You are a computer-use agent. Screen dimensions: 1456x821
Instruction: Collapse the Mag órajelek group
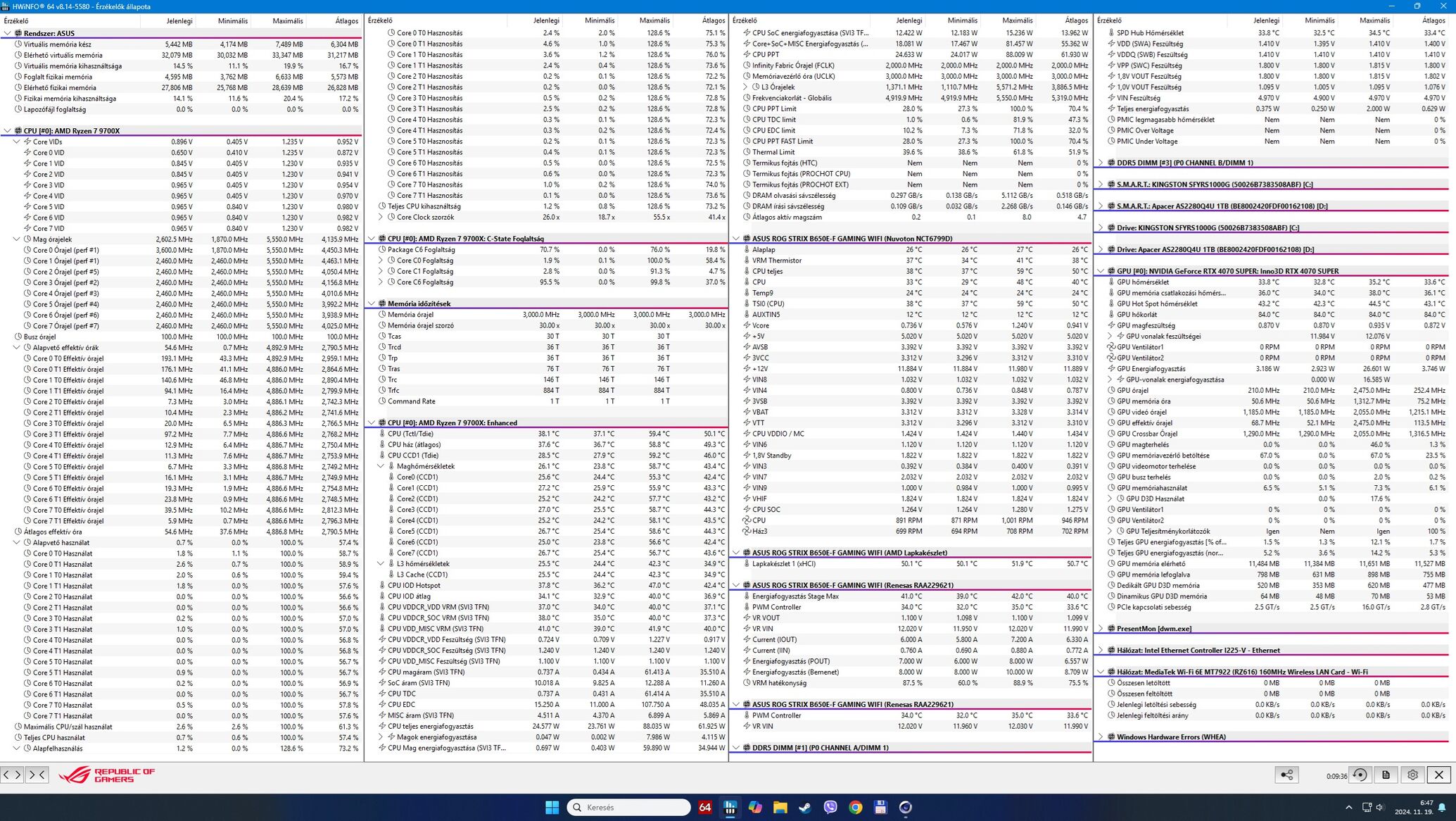[x=17, y=239]
